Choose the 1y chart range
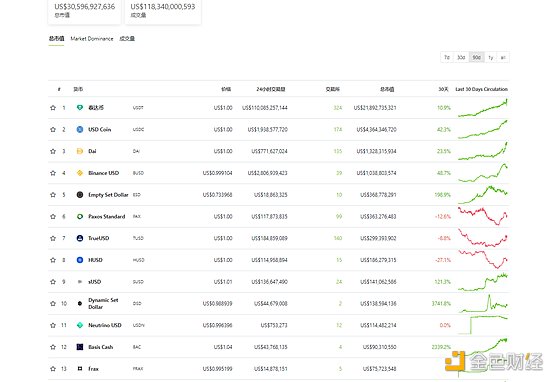The height and width of the screenshot is (382, 554). [x=490, y=57]
